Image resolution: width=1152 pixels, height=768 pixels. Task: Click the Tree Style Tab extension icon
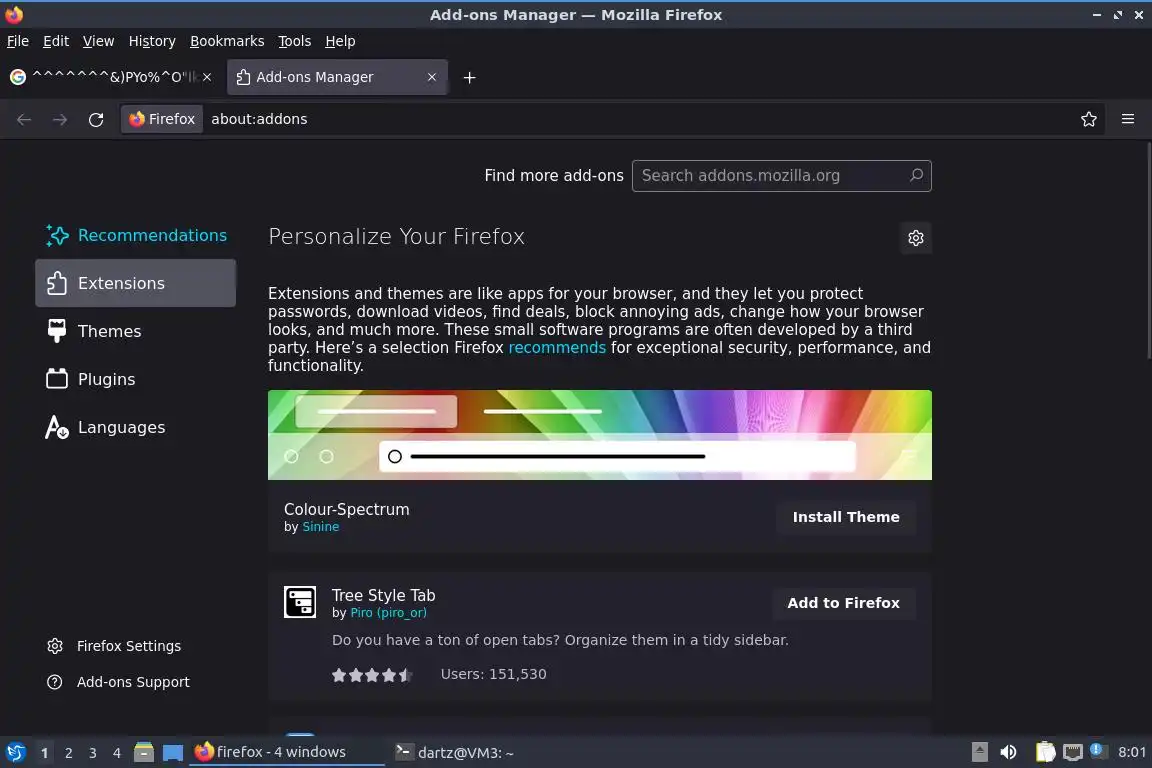pyautogui.click(x=300, y=602)
